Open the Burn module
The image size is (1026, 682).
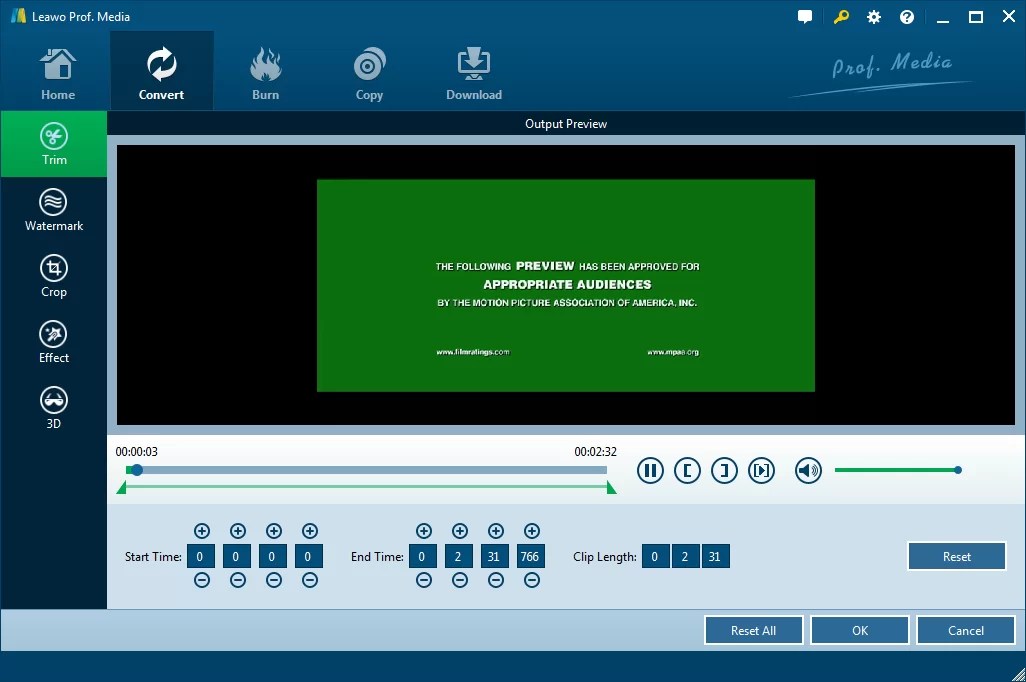pyautogui.click(x=265, y=75)
